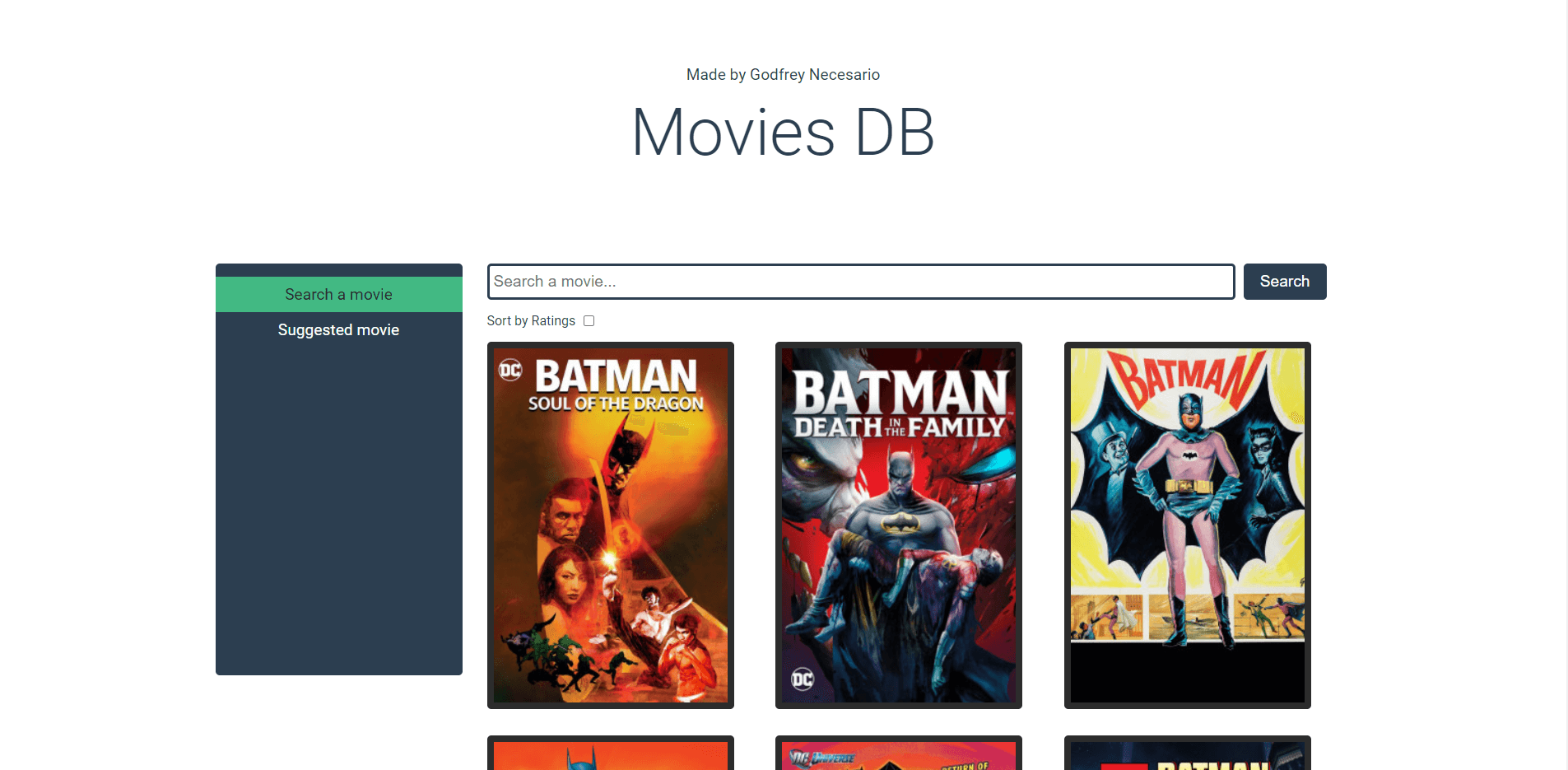Open Batman Soul of the Dragon poster
Image resolution: width=1568 pixels, height=770 pixels.
611,525
